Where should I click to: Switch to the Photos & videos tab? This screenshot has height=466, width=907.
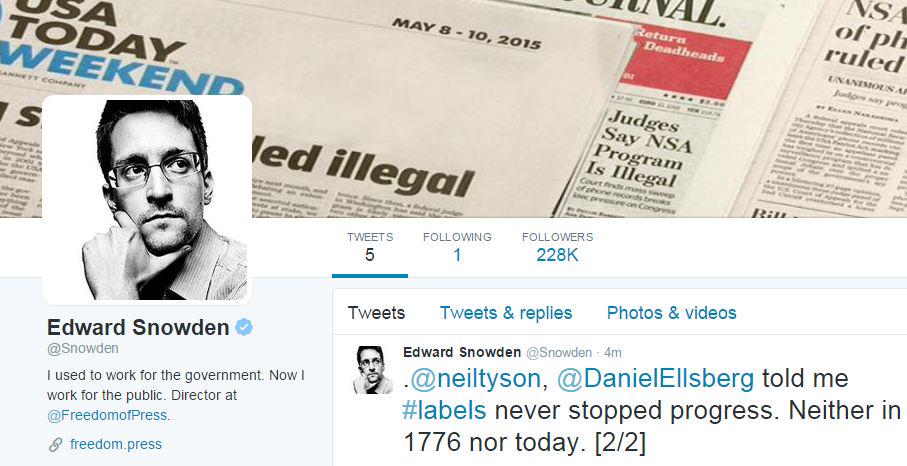coord(672,313)
